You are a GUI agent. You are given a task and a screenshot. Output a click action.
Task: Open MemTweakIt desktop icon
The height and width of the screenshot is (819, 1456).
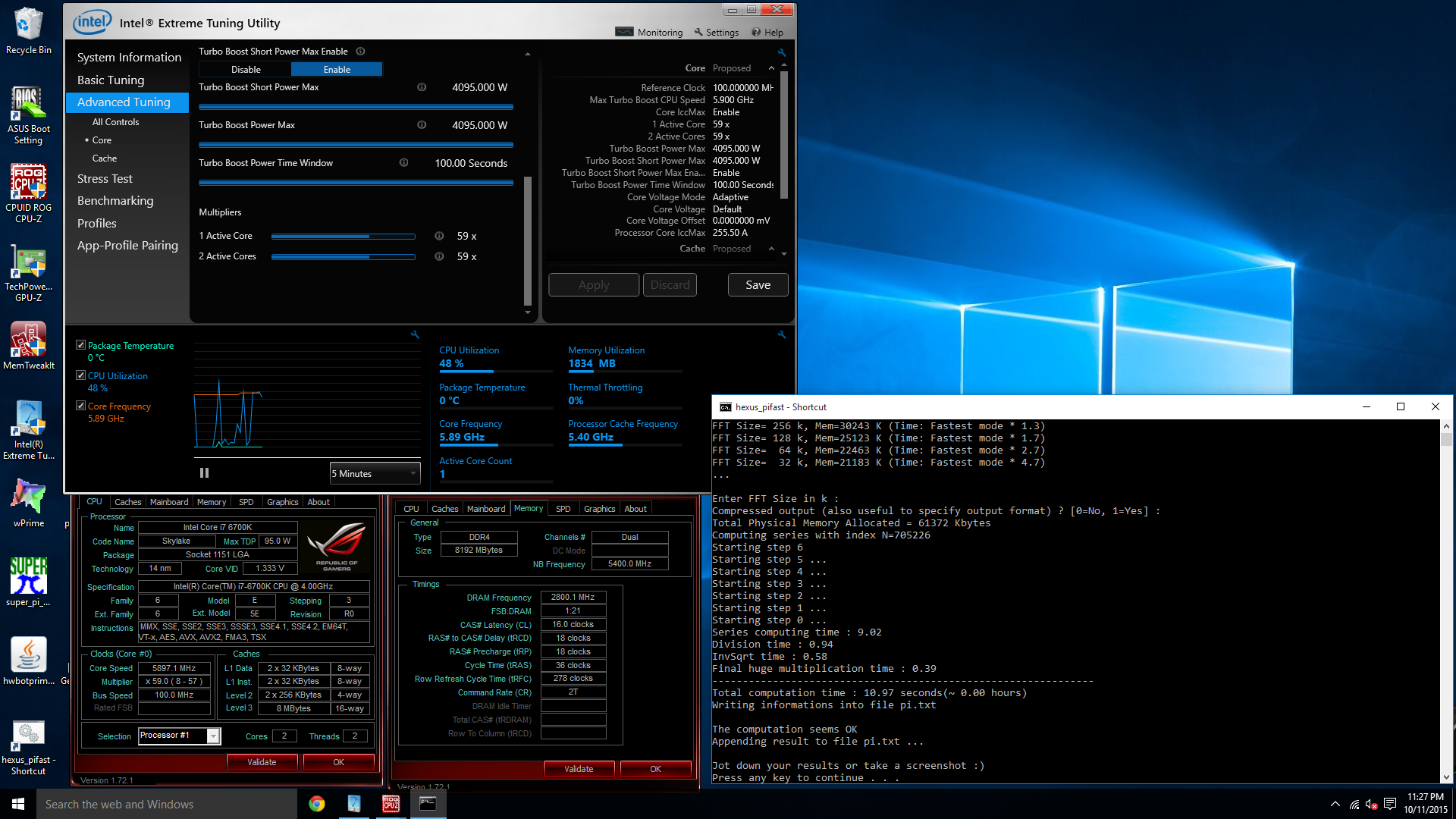click(28, 345)
